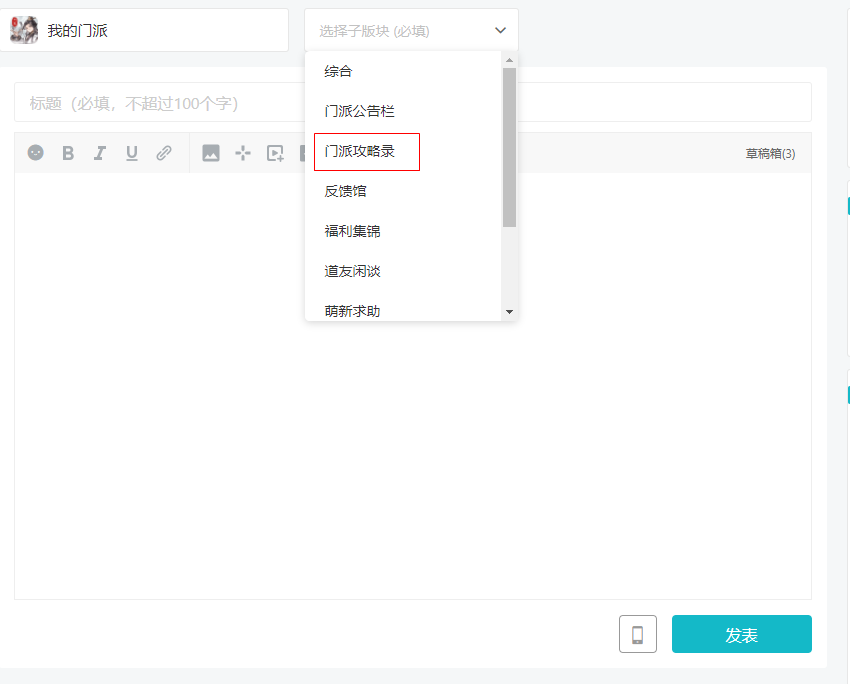Click the 我的门派 avatar image

[24, 30]
